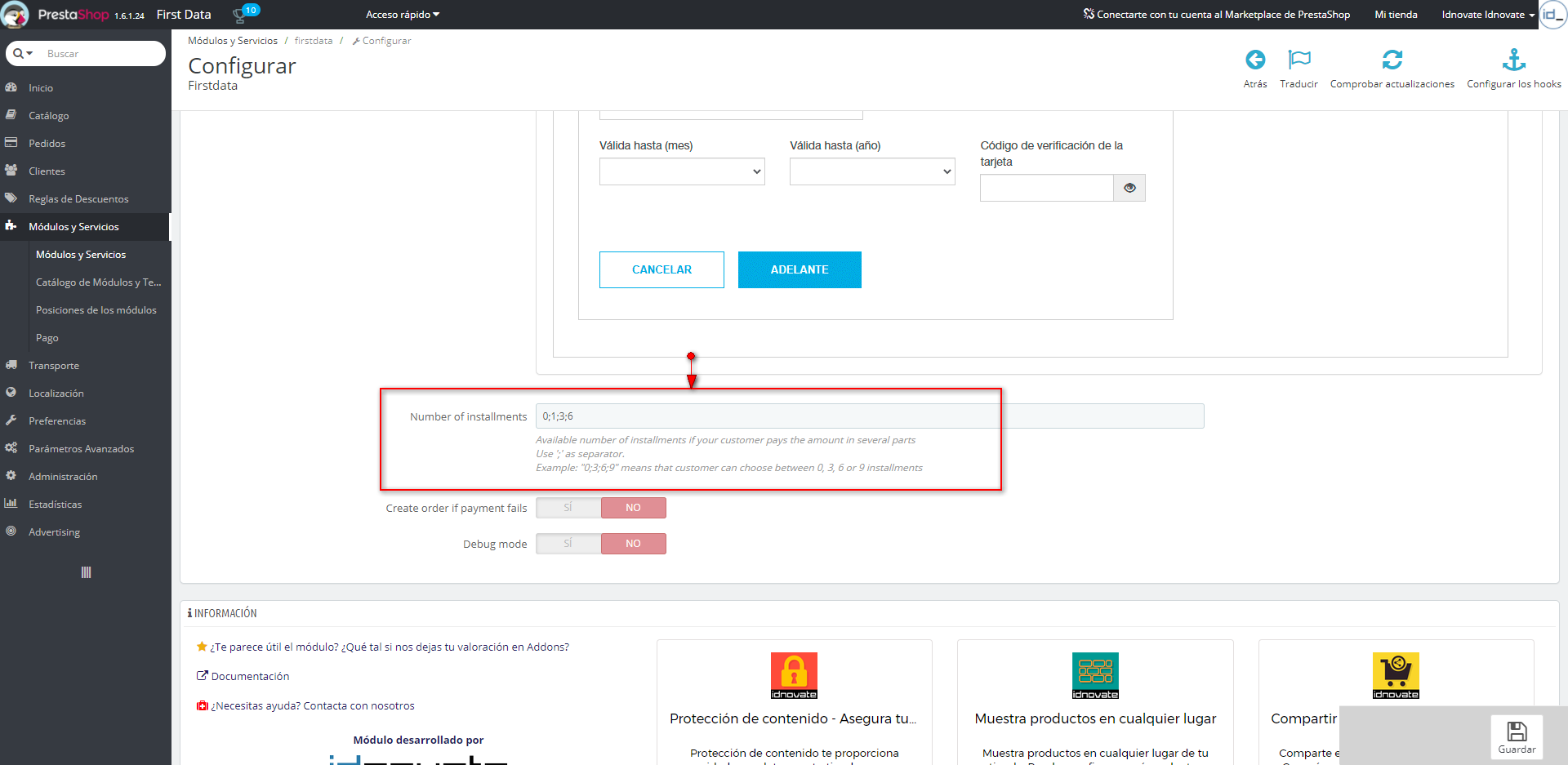Click the ADELANTE button
1568x765 pixels.
pos(800,269)
